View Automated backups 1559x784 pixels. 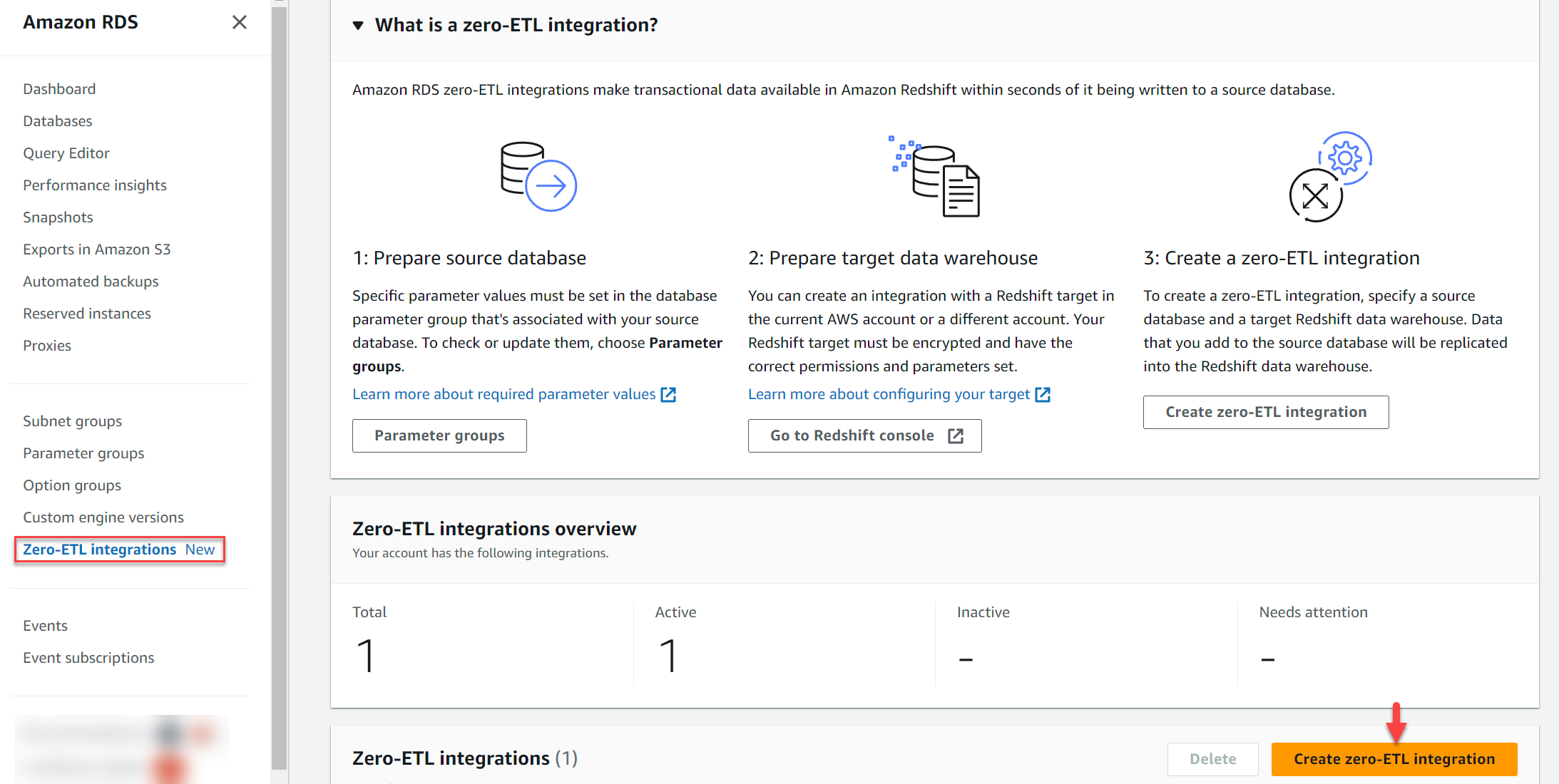click(91, 281)
